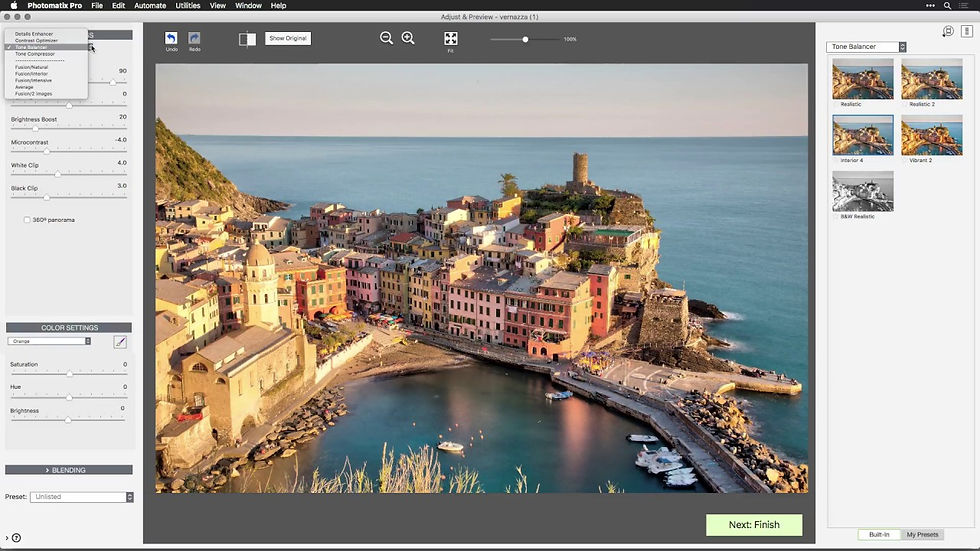
Task: Apply the Realistic 2 preset thumbnail
Action: pos(931,79)
